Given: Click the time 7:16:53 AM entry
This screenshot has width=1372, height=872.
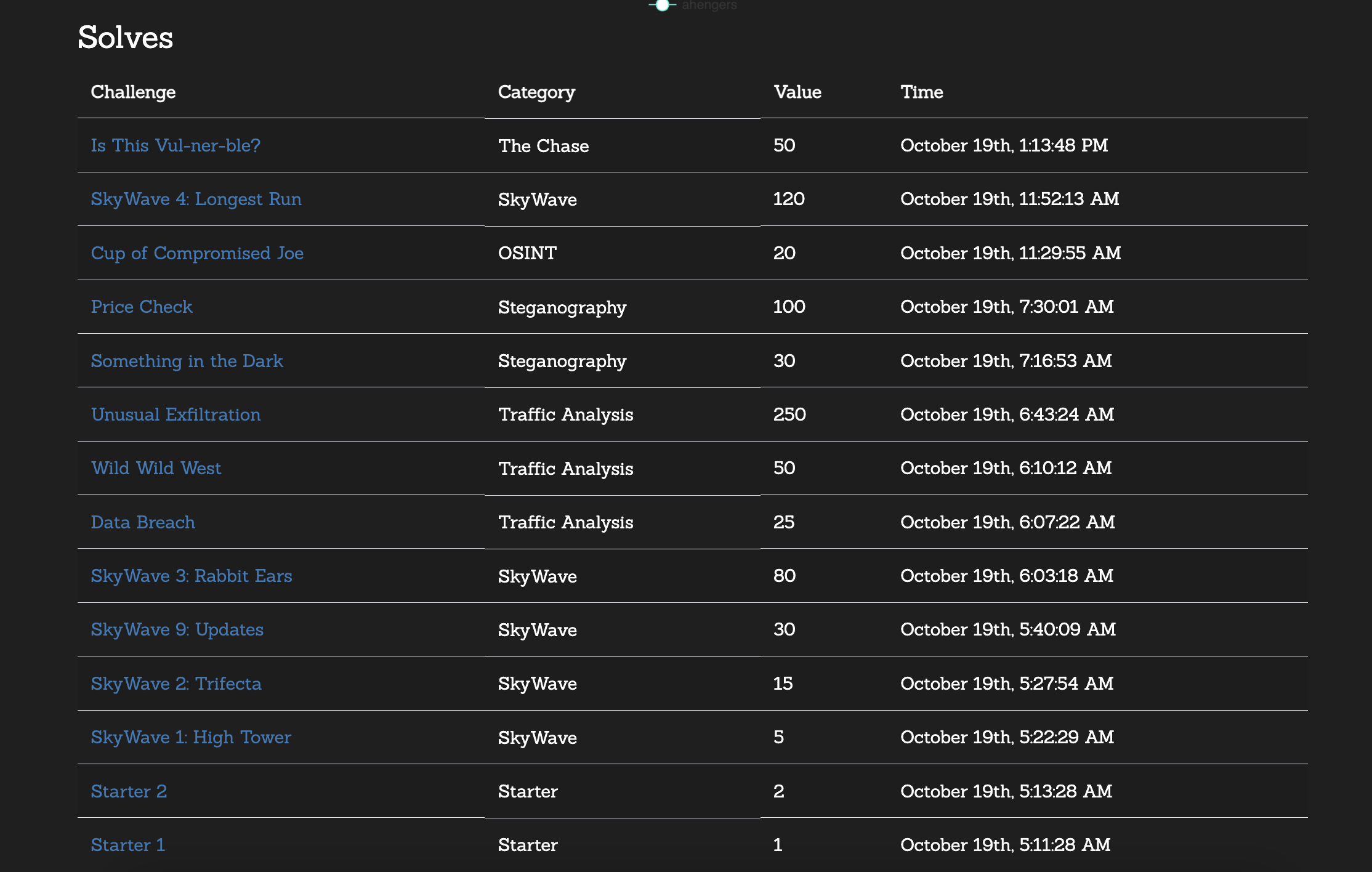Looking at the screenshot, I should pyautogui.click(x=1006, y=361).
